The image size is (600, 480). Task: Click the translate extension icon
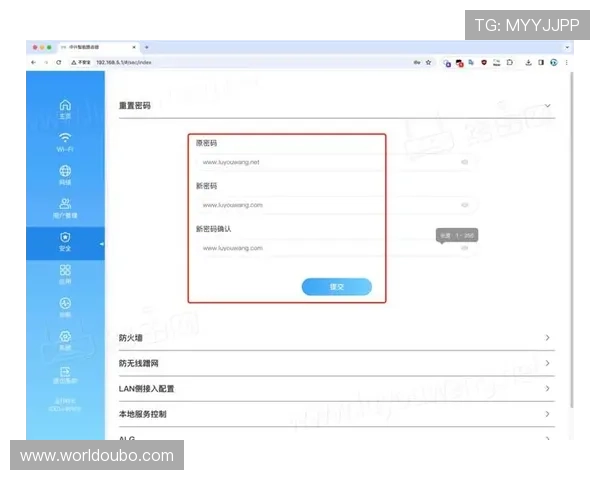(x=471, y=62)
